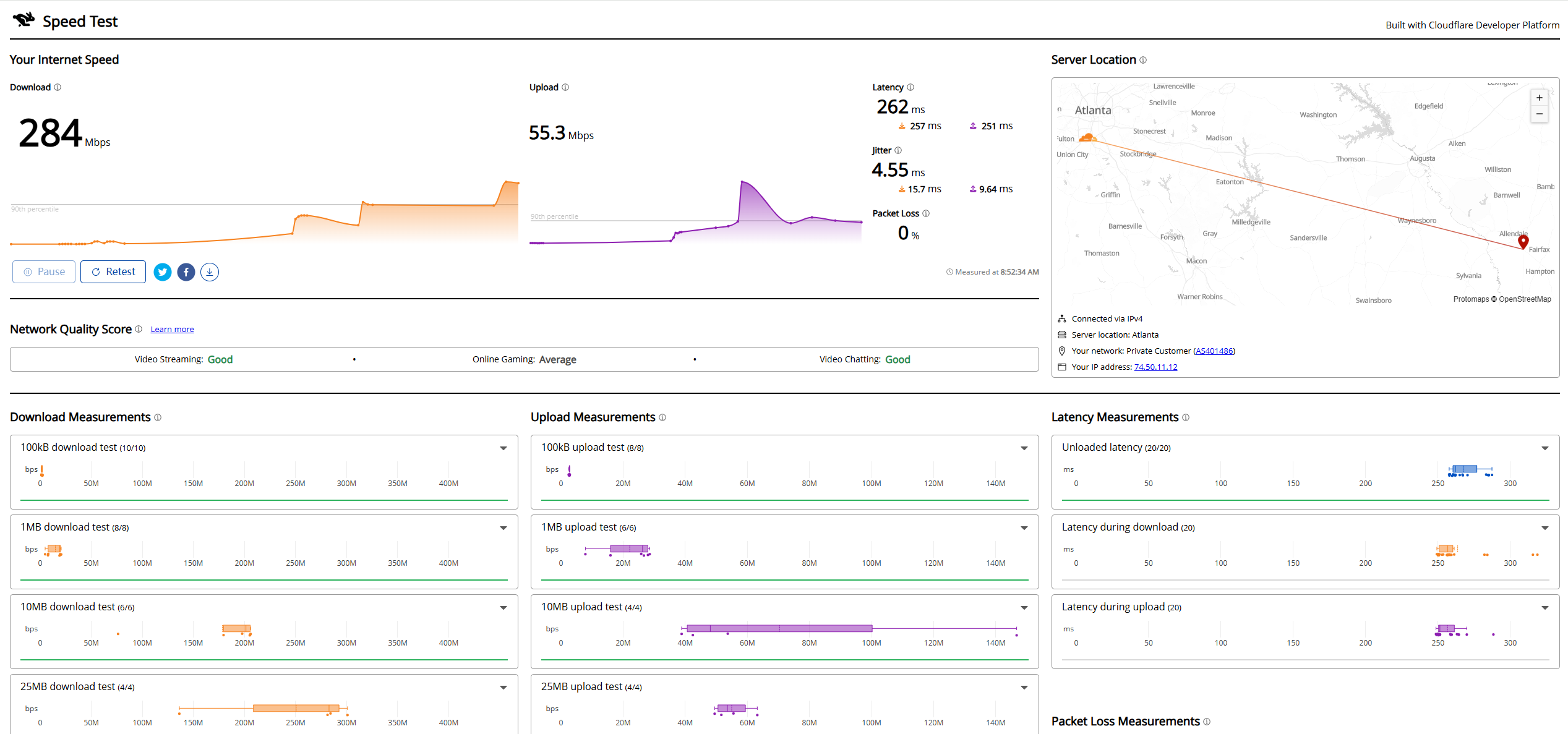This screenshot has height=734, width=1568.
Task: Expand the Unloaded latency panel
Action: tap(1545, 448)
